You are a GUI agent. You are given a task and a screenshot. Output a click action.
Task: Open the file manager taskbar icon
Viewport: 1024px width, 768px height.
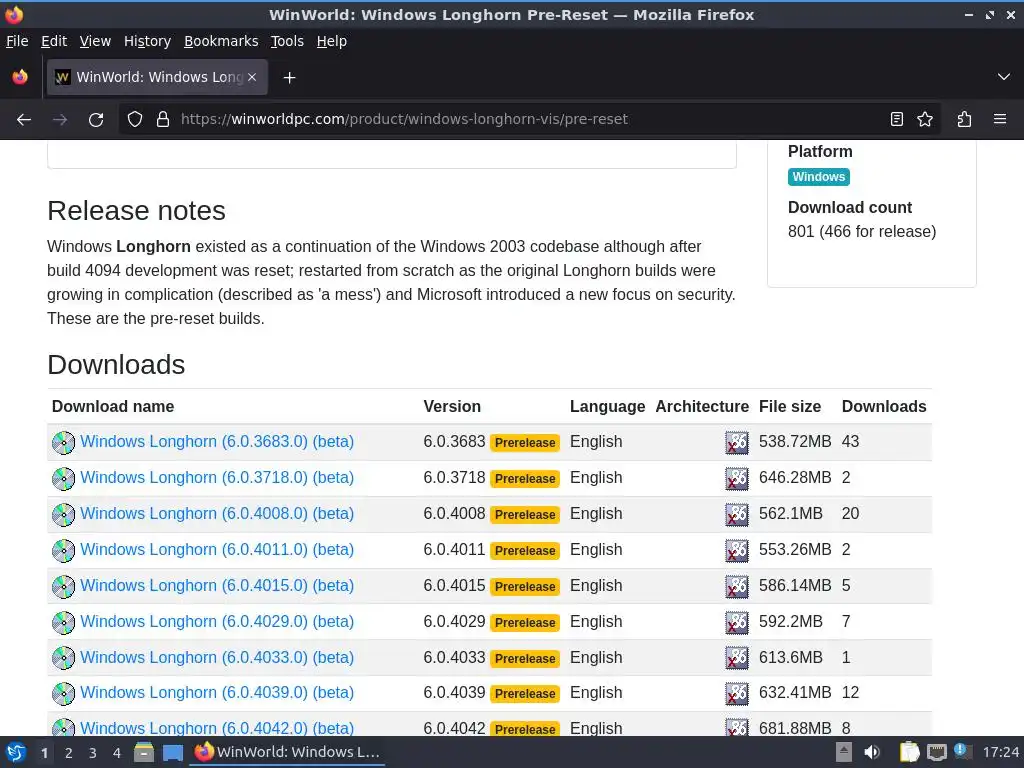(x=144, y=752)
